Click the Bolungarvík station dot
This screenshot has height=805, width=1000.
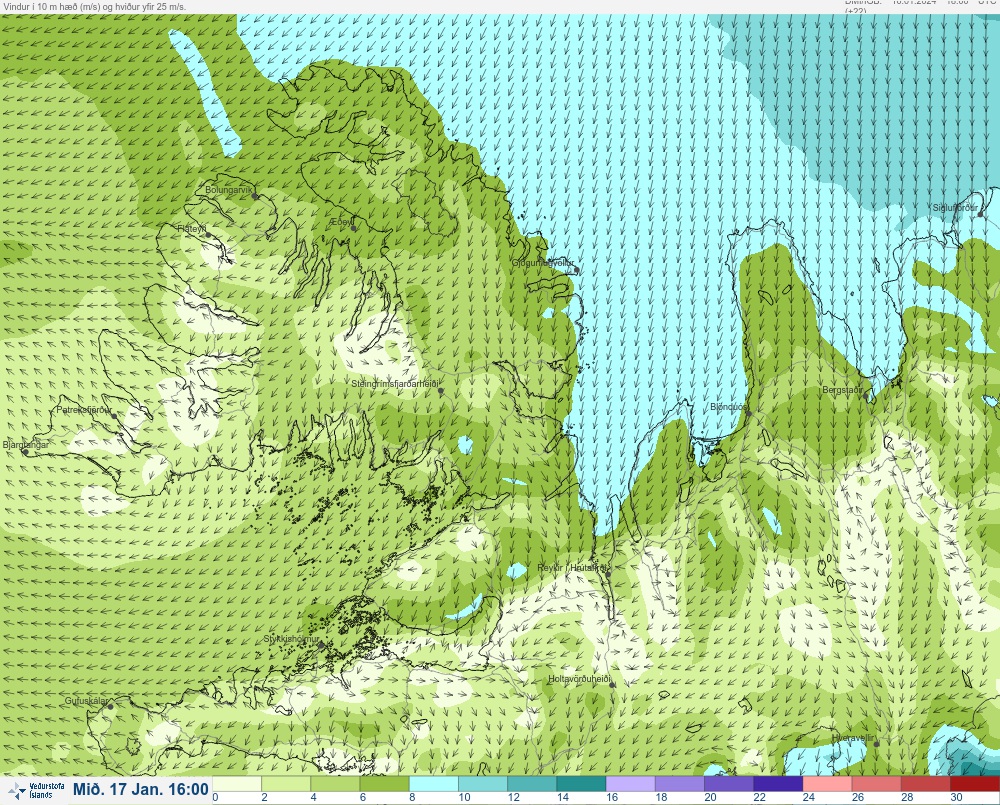[255, 196]
